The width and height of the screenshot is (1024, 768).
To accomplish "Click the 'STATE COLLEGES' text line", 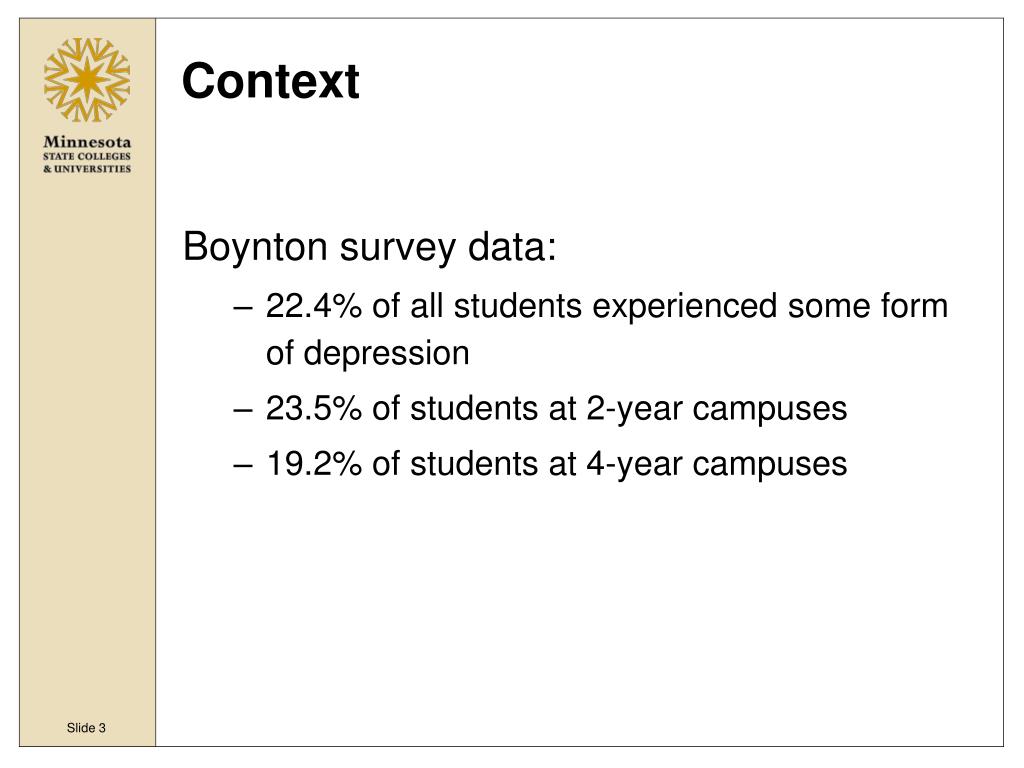I will [x=87, y=157].
